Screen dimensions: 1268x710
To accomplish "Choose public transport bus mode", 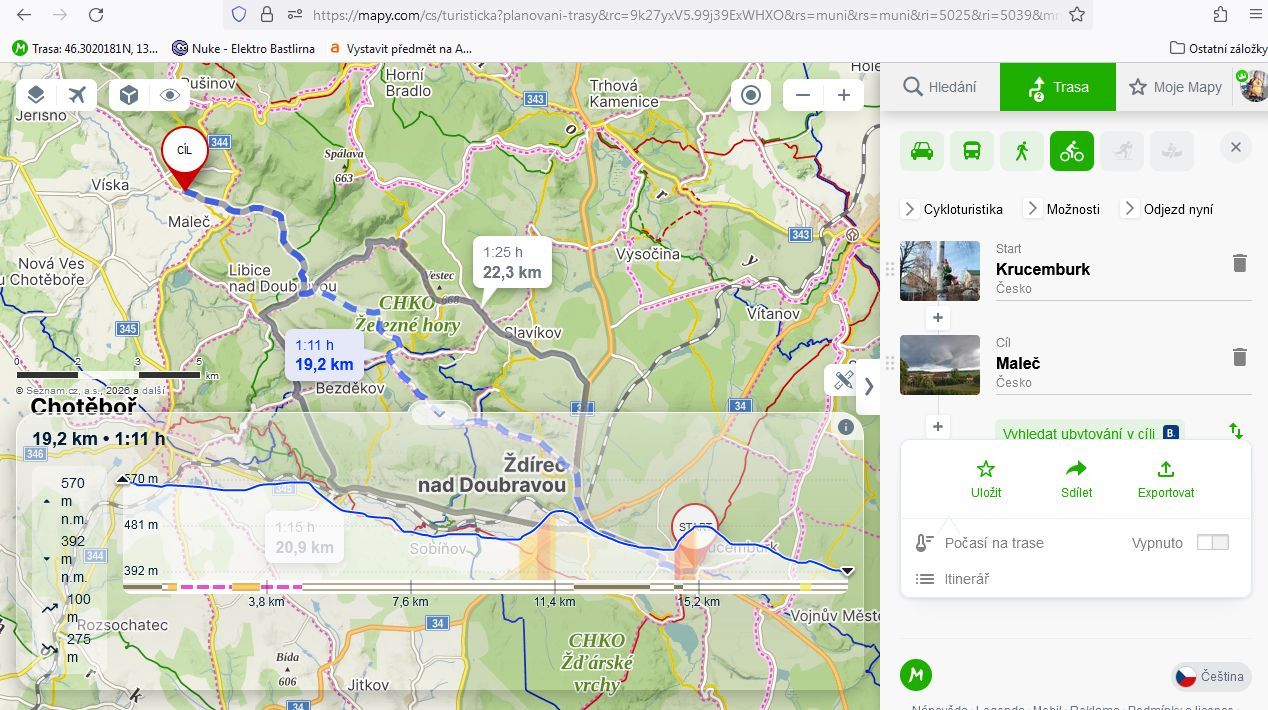I will [972, 151].
